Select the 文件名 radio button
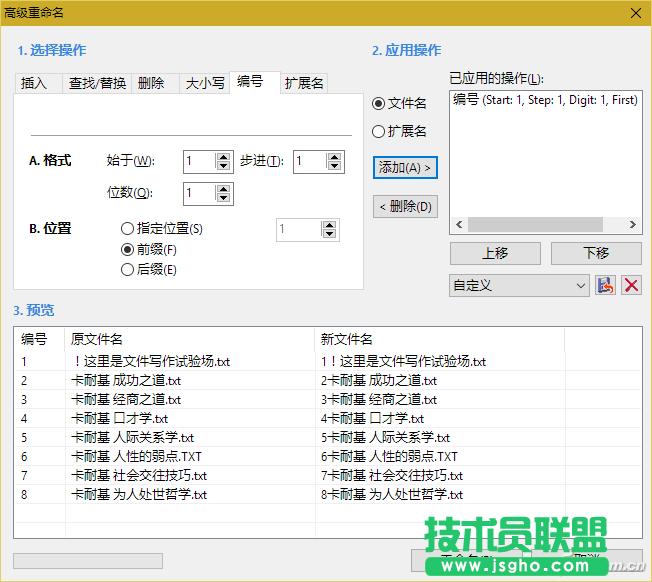 coord(379,103)
